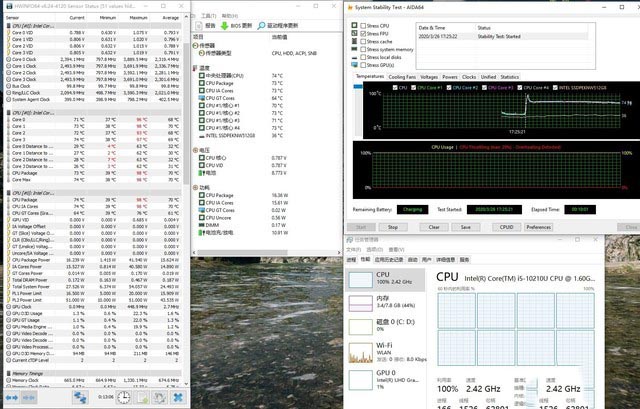The width and height of the screenshot is (640, 409).
Task: Switch to Statistics tab
Action: point(510,77)
